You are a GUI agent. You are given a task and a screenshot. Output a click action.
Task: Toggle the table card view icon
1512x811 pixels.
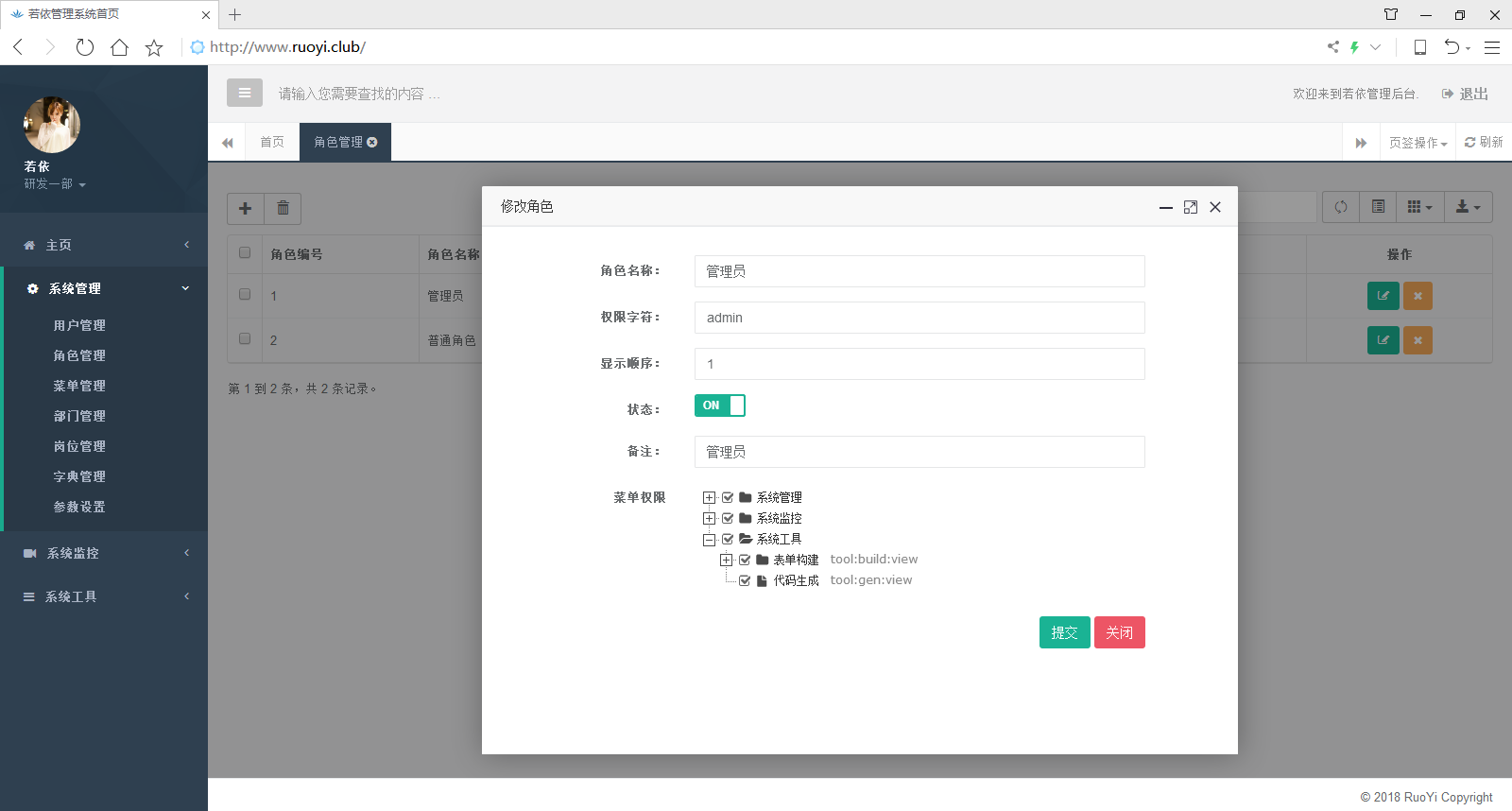[1379, 207]
